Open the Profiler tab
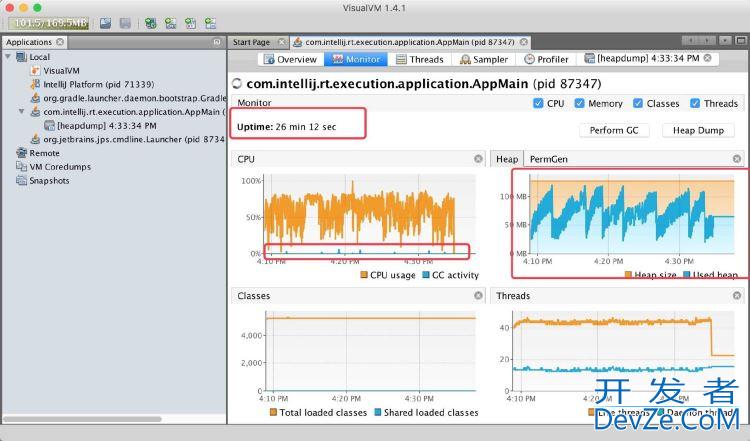This screenshot has height=441, width=750. coord(547,59)
